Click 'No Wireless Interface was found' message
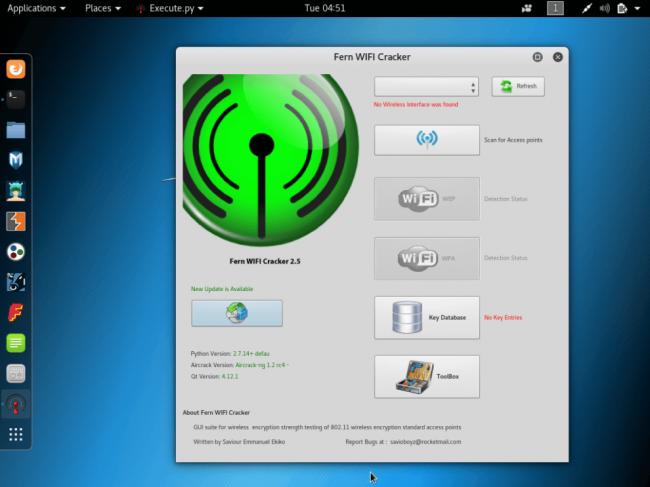 pyautogui.click(x=416, y=104)
